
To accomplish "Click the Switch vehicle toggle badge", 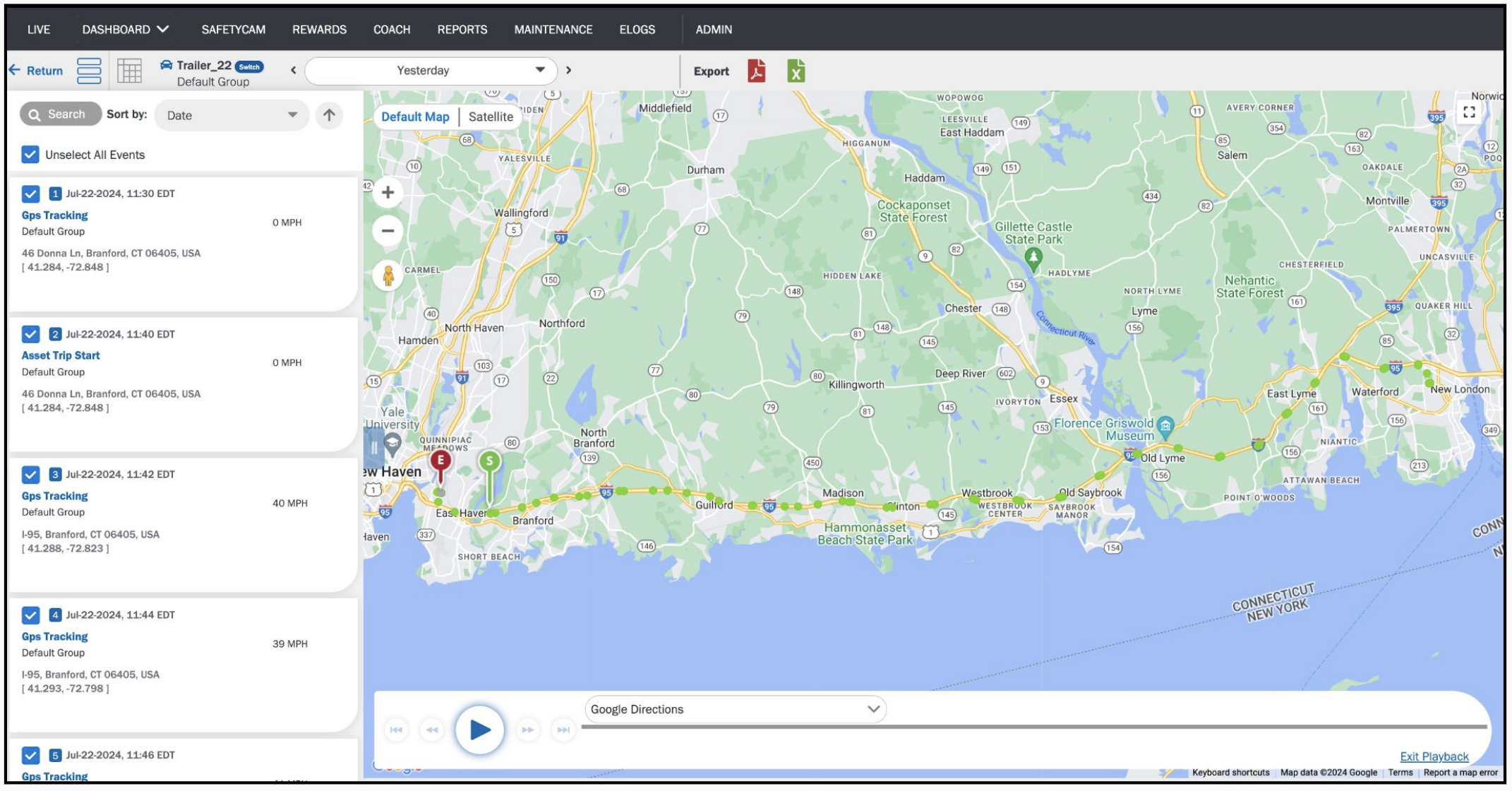I will tap(249, 66).
